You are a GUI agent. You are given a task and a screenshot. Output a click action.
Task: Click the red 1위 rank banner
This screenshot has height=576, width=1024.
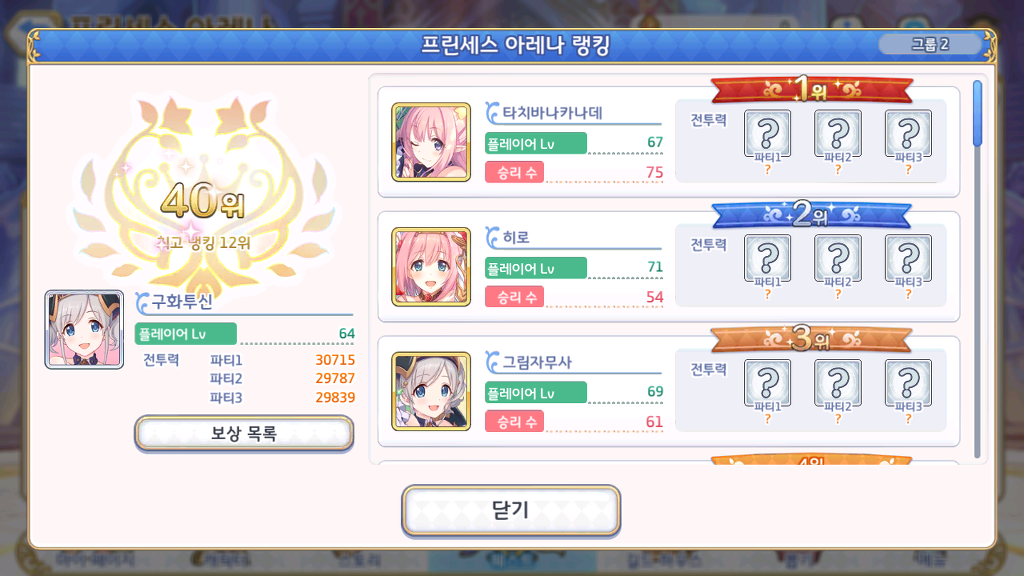coord(812,89)
